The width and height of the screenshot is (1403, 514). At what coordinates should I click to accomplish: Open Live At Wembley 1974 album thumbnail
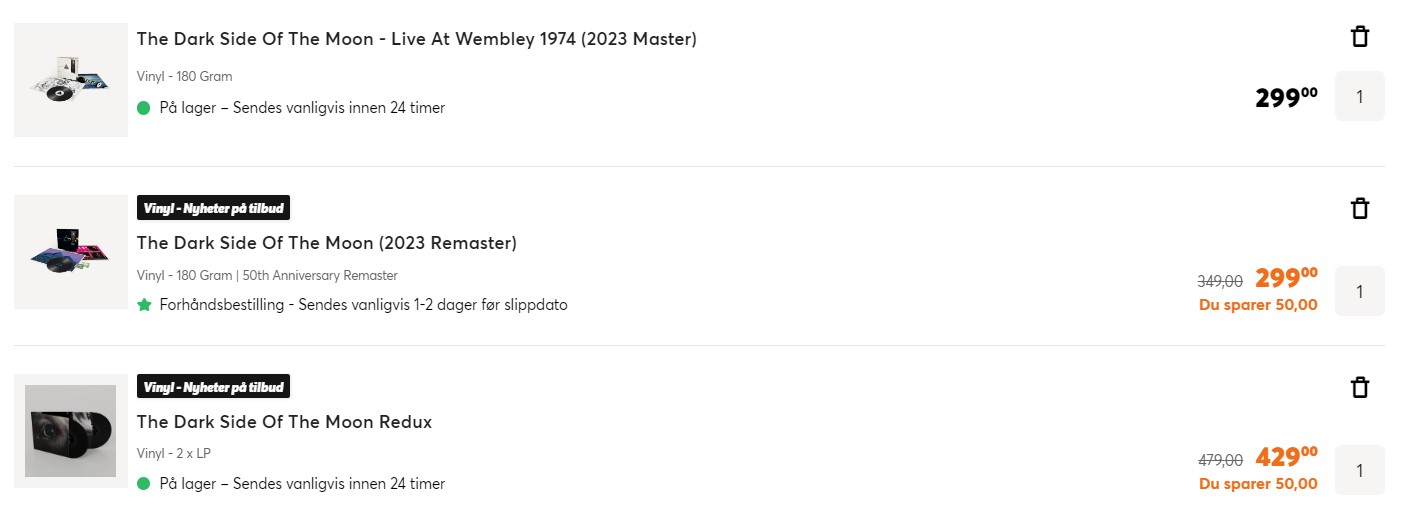(x=71, y=80)
